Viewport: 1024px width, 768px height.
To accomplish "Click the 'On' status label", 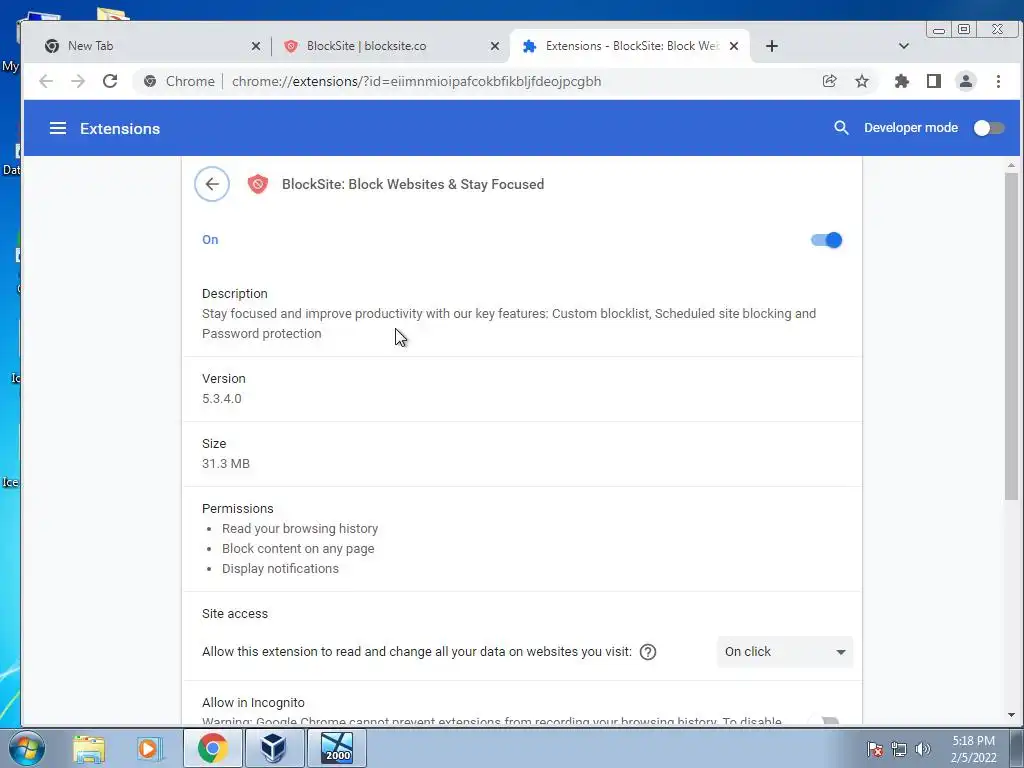I will click(x=210, y=240).
